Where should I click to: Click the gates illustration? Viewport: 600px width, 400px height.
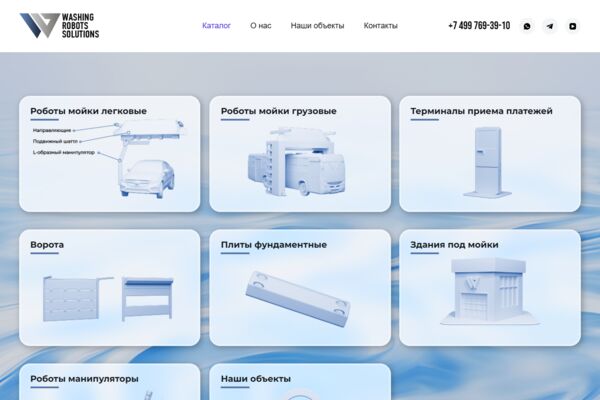109,298
